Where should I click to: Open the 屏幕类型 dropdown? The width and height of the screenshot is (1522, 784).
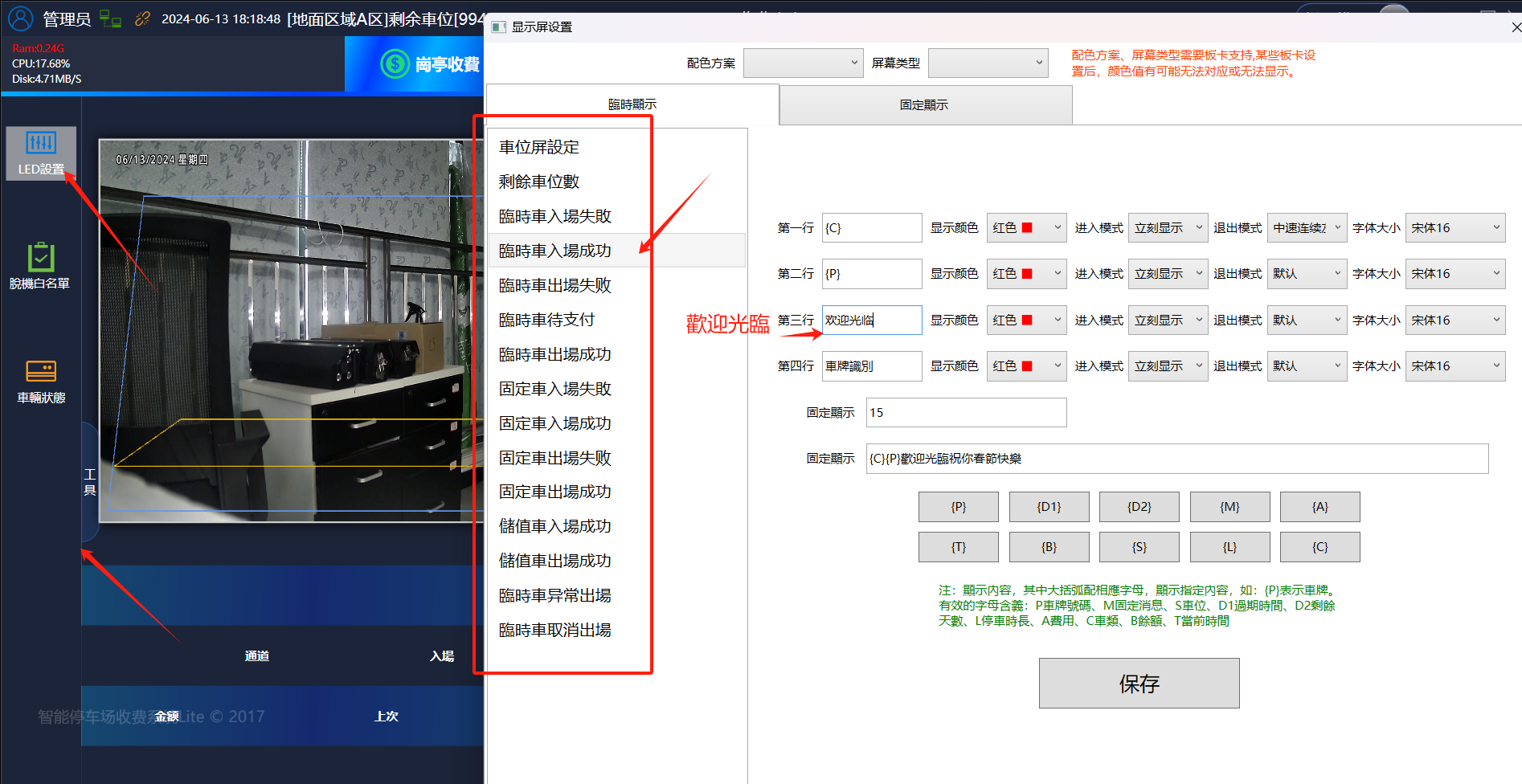(988, 63)
